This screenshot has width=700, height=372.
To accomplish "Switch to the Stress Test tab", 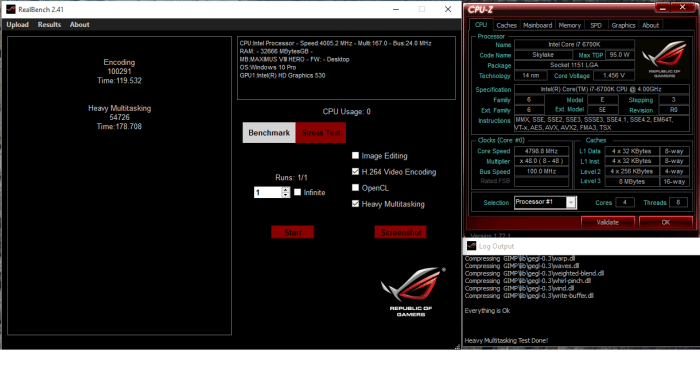I will pyautogui.click(x=321, y=133).
